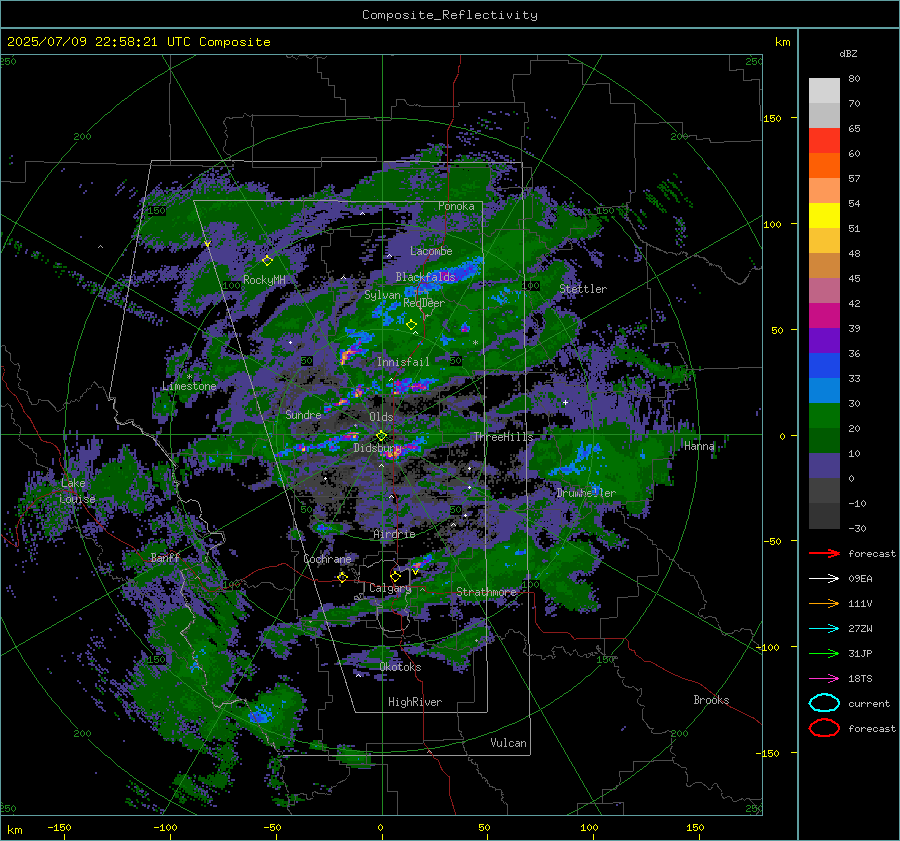Pick the yellow 51-54 dBZ color swatch

pos(824,216)
